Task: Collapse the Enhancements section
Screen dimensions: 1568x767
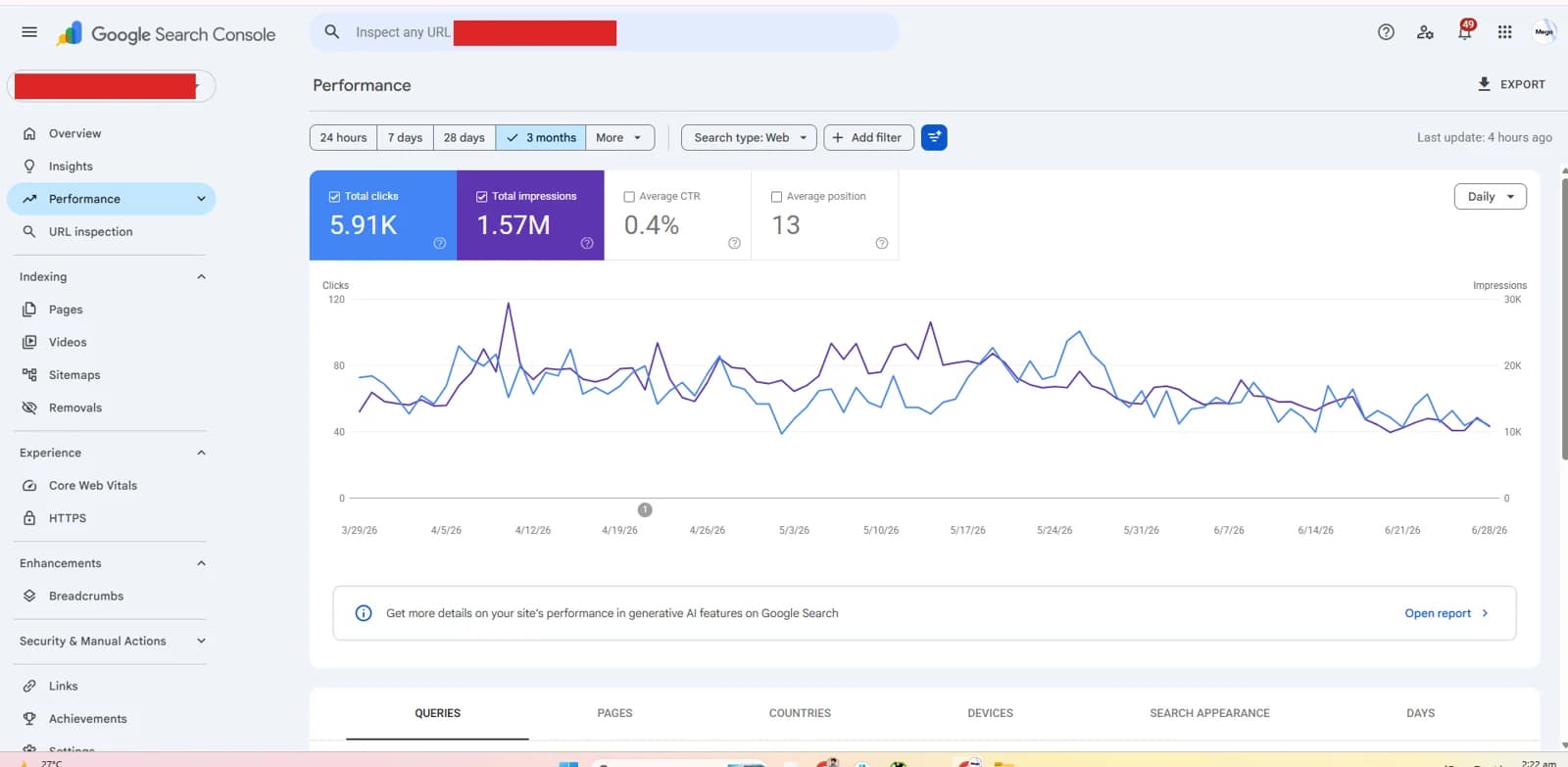Action: pos(201,563)
